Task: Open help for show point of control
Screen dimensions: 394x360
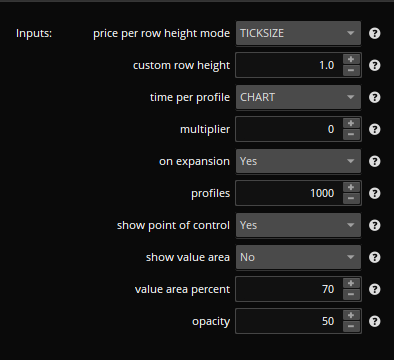Action: click(375, 225)
